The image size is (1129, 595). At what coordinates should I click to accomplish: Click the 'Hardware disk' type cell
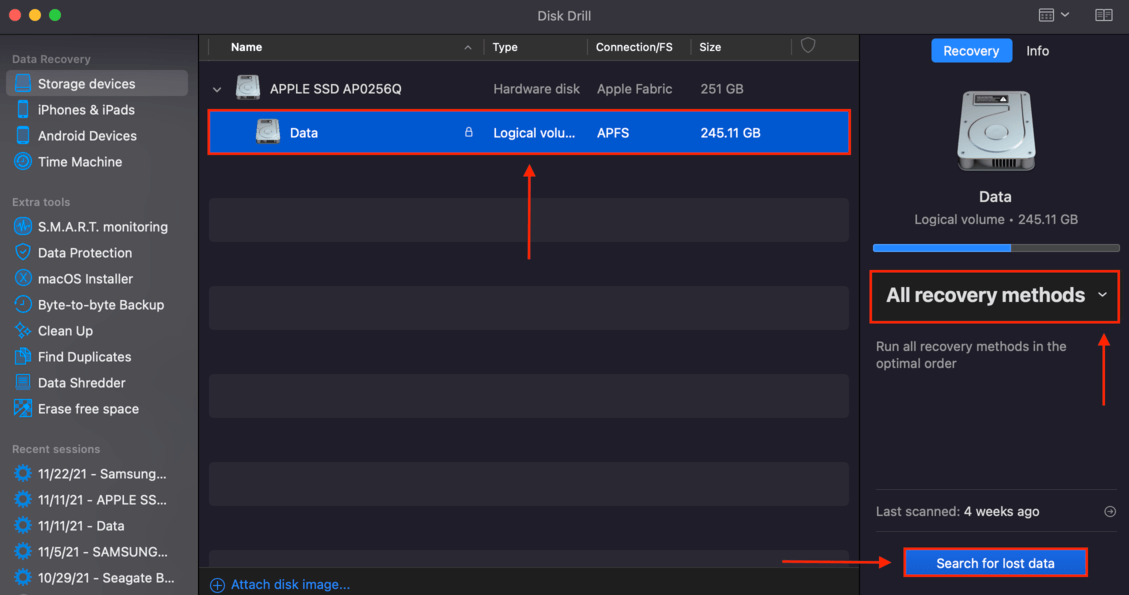(x=536, y=89)
